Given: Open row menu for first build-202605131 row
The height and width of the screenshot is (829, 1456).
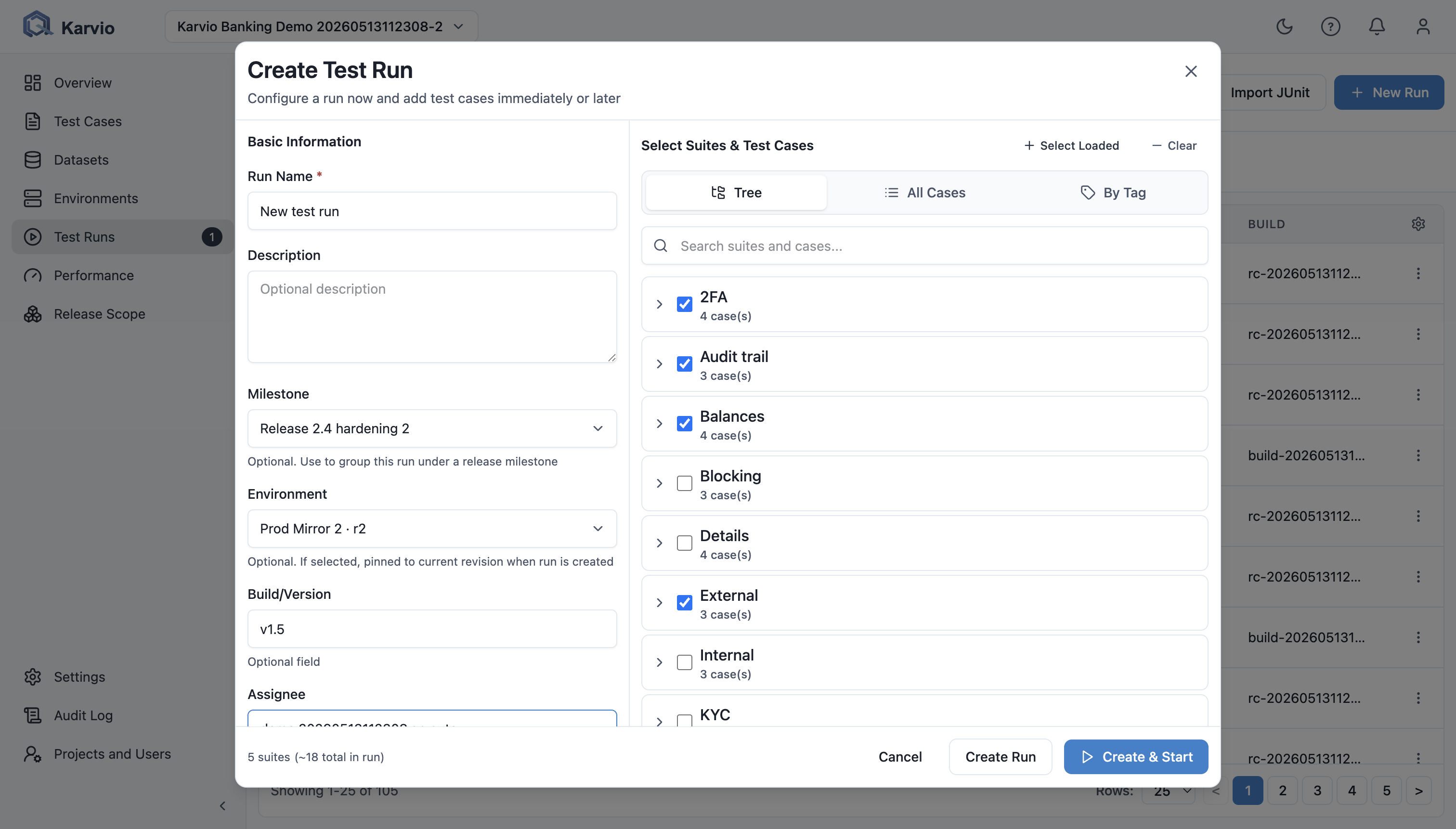Looking at the screenshot, I should coord(1418,455).
